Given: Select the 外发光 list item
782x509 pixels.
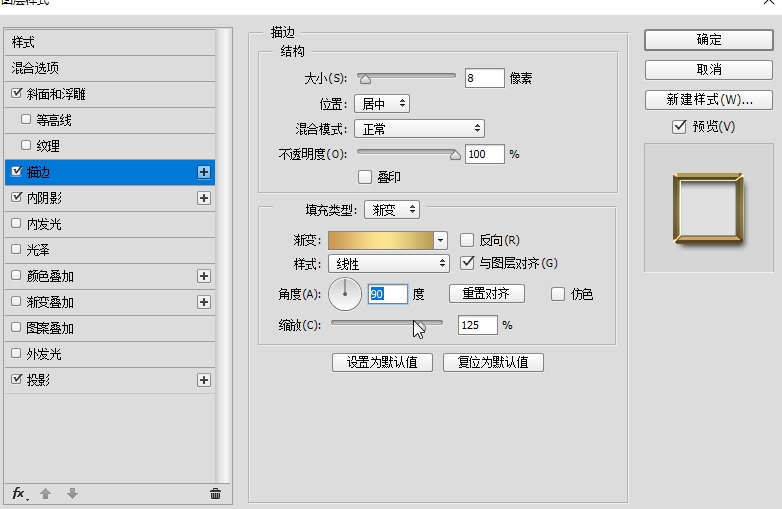Looking at the screenshot, I should (110, 354).
